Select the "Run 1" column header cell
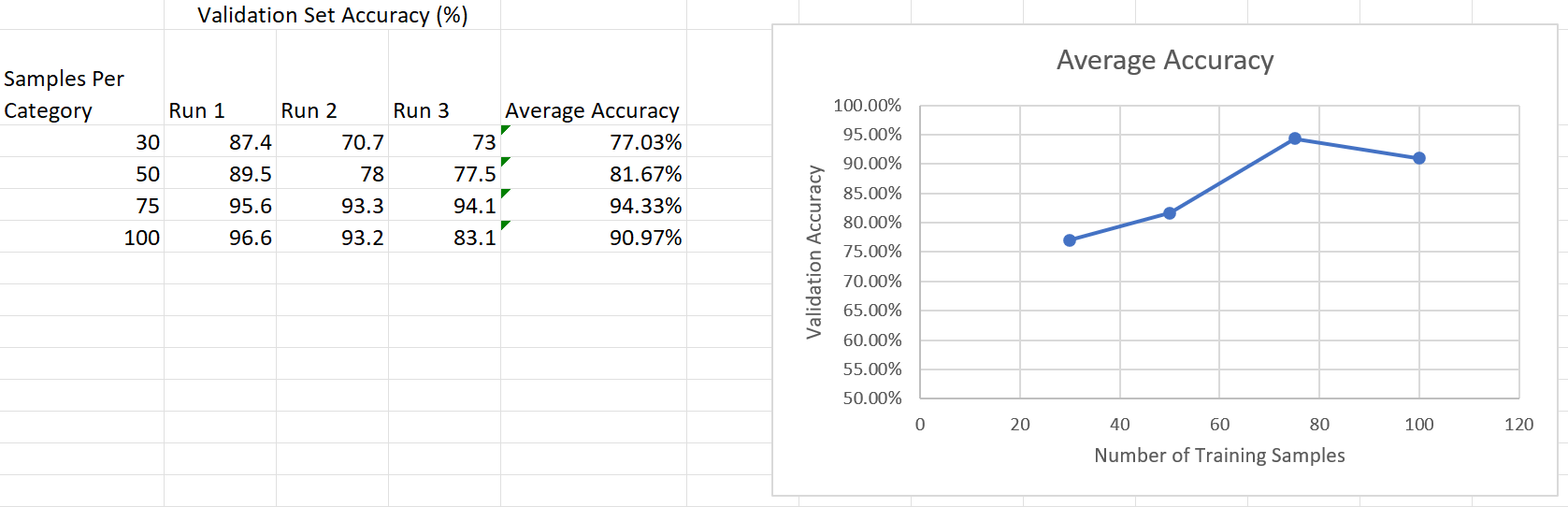1568x507 pixels. (197, 110)
